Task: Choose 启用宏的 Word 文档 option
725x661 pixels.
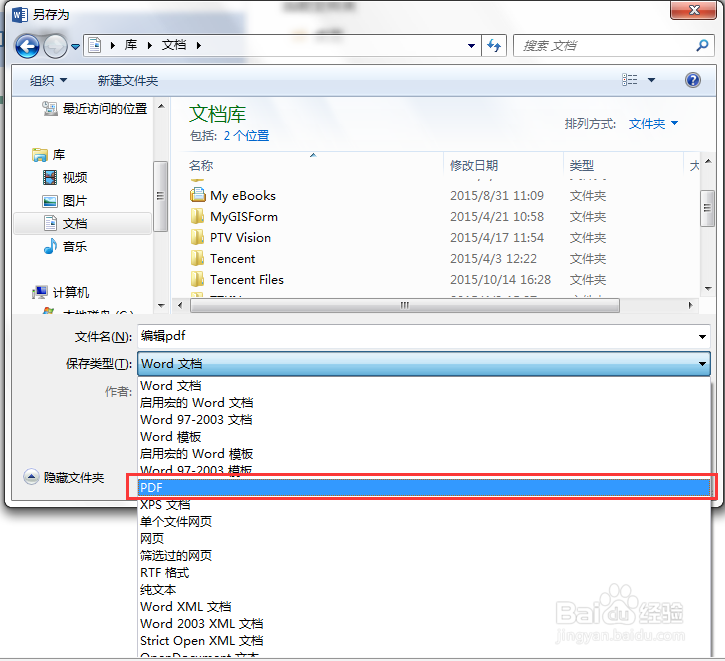Action: coord(424,403)
